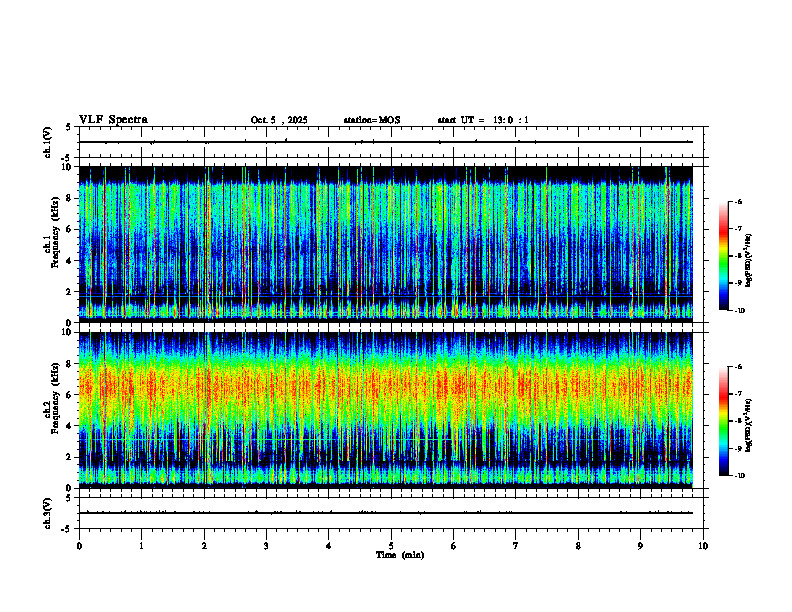Click the time axis tick label "2"
This screenshot has height=612, width=792.
coord(204,546)
